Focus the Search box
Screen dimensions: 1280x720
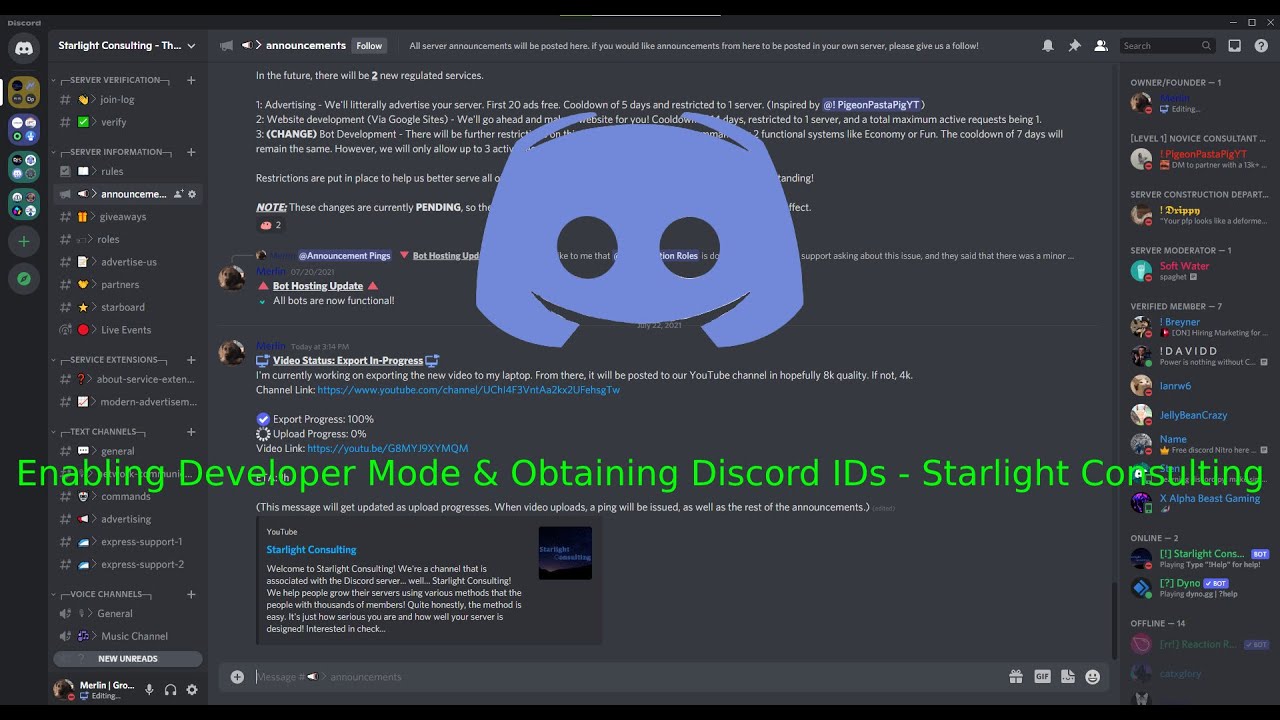(1166, 46)
